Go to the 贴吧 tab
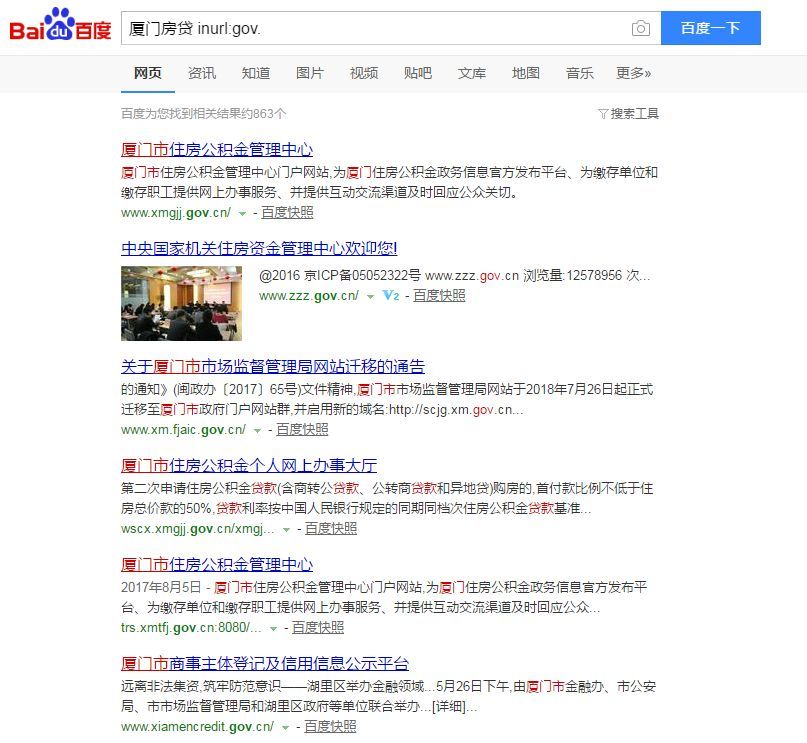 (418, 73)
